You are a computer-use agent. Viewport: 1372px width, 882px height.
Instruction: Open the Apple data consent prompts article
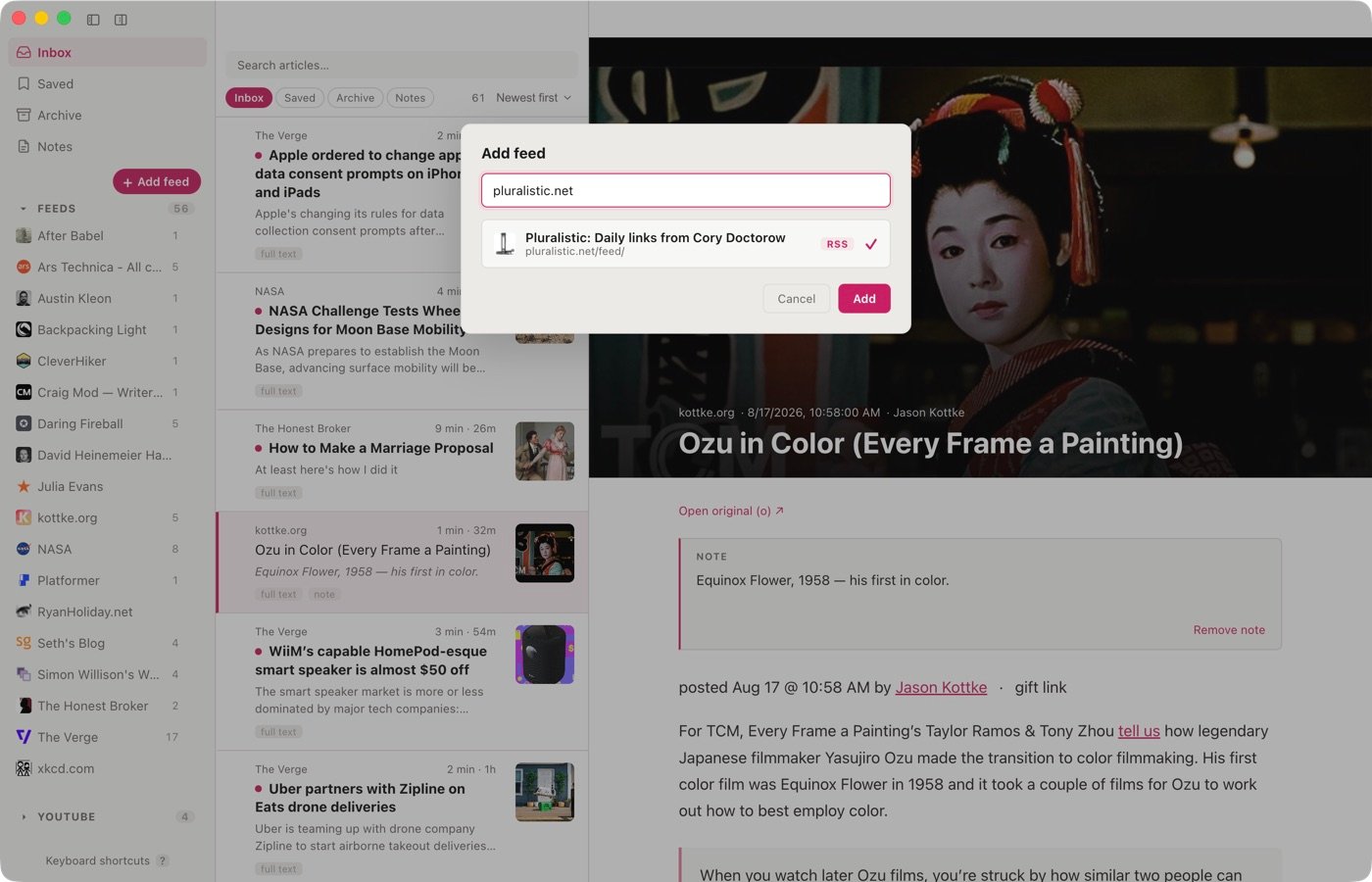358,174
